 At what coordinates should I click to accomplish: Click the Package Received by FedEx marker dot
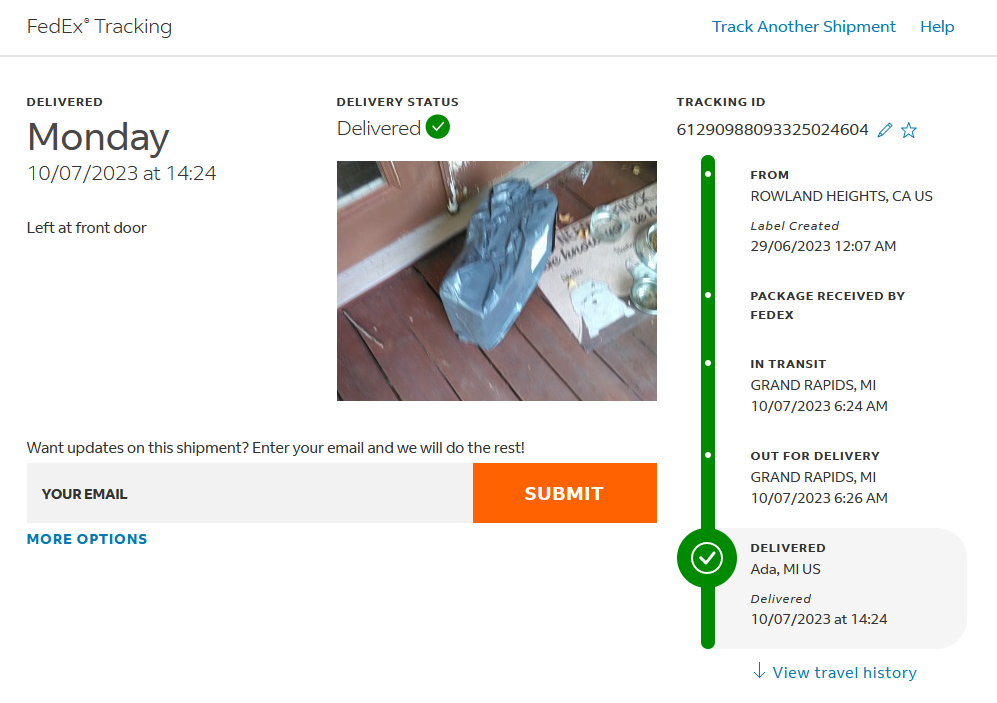coord(708,296)
